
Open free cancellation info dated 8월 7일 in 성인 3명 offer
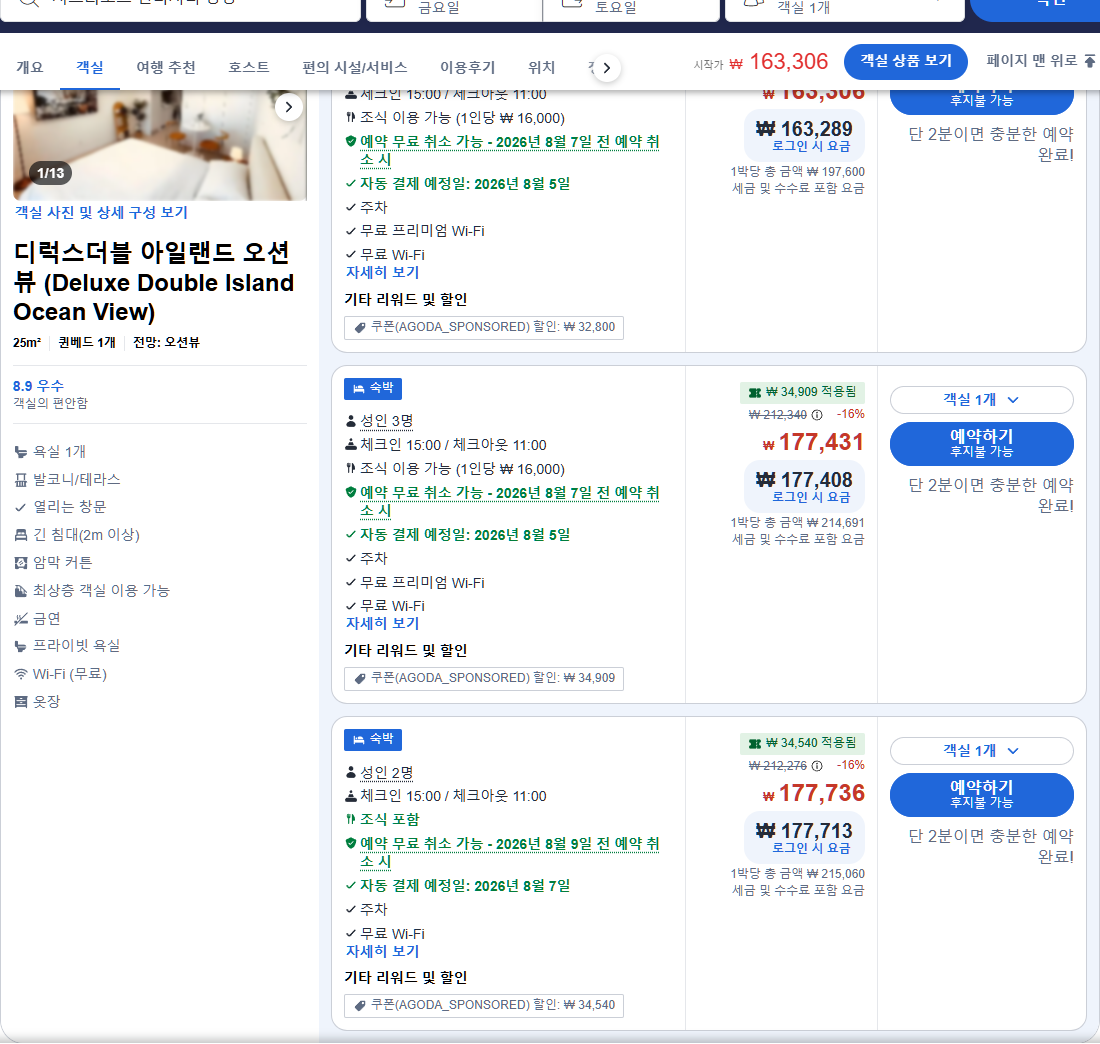[x=509, y=502]
